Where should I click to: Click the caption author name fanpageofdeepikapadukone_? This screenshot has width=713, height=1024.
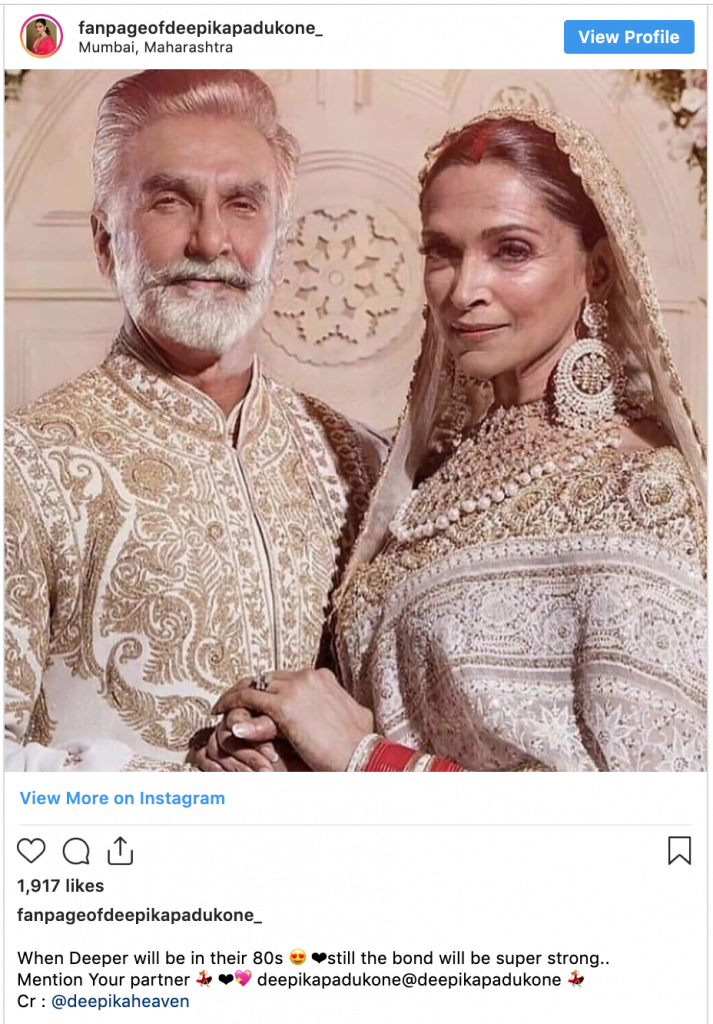click(x=140, y=915)
